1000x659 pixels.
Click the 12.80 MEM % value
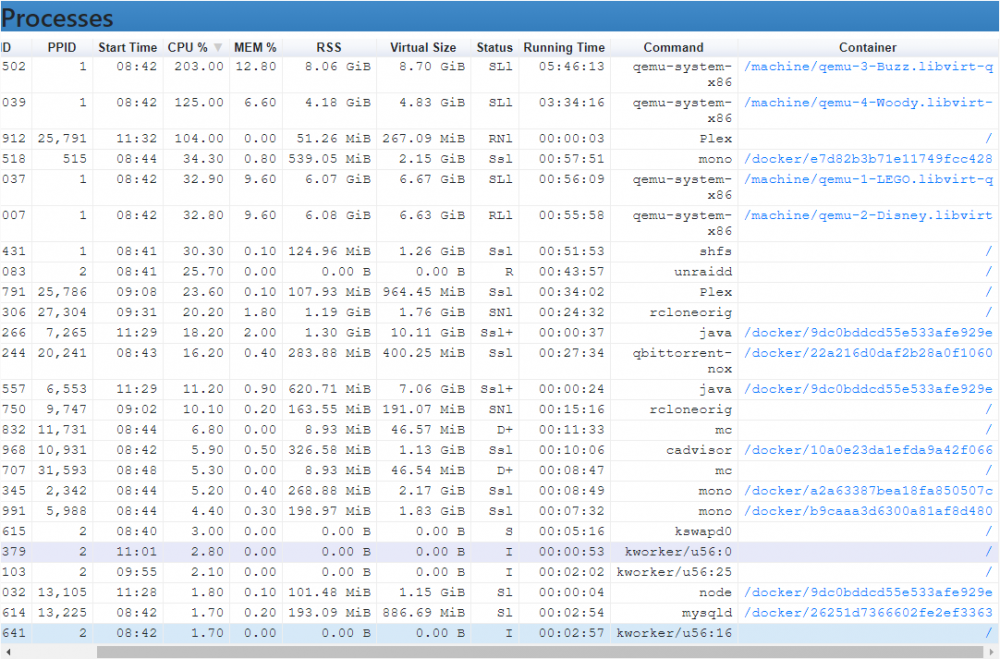tap(256, 66)
